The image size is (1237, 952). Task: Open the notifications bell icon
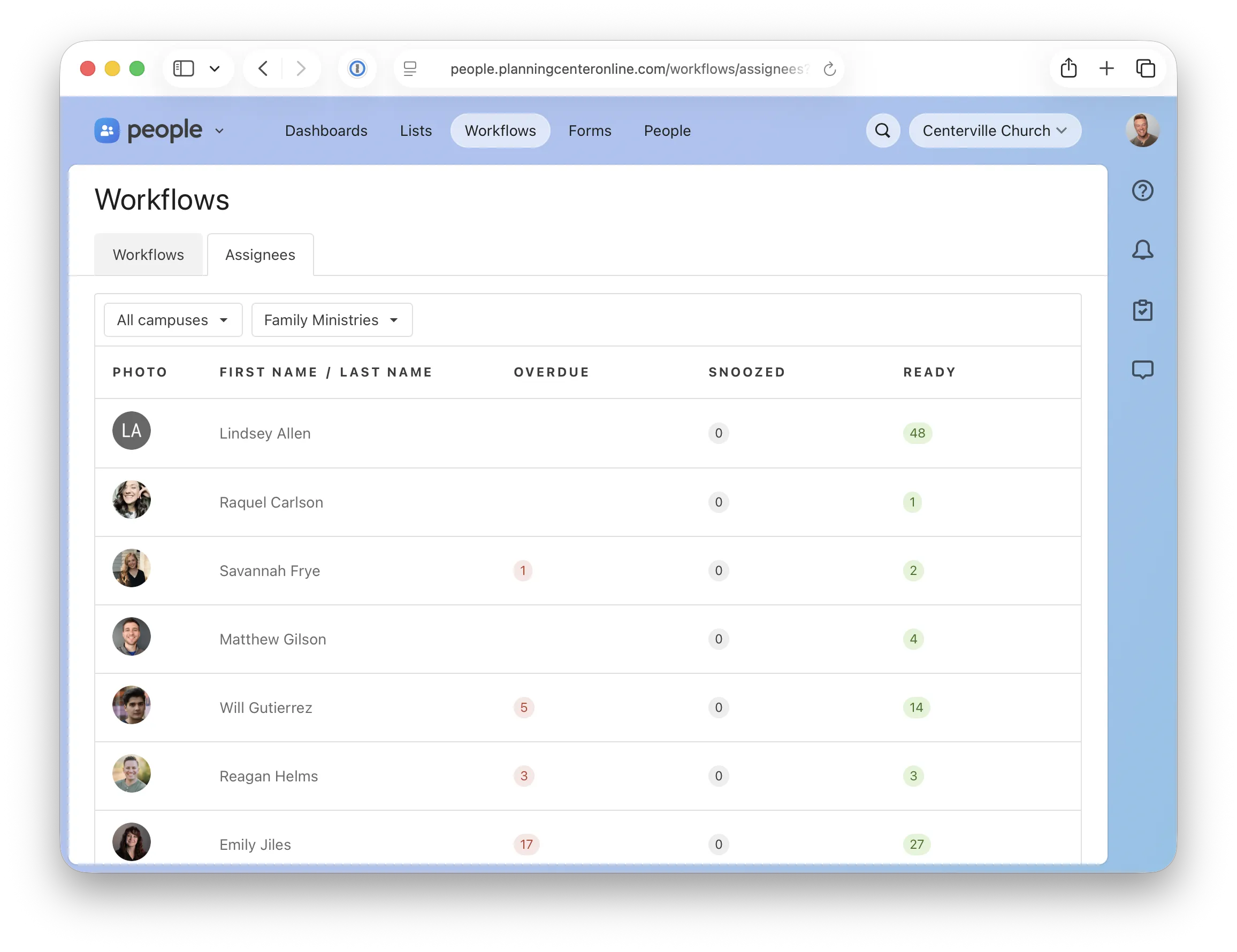1142,250
